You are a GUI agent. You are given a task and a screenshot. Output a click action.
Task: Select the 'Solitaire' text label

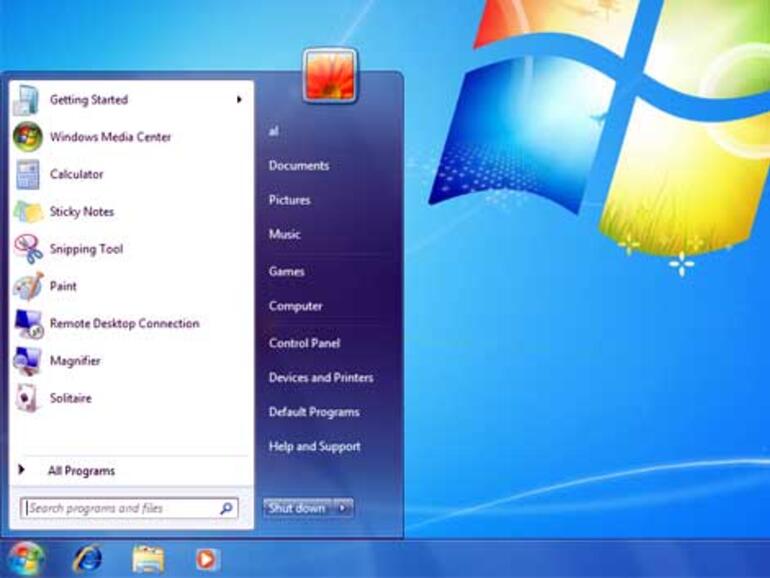tap(70, 398)
